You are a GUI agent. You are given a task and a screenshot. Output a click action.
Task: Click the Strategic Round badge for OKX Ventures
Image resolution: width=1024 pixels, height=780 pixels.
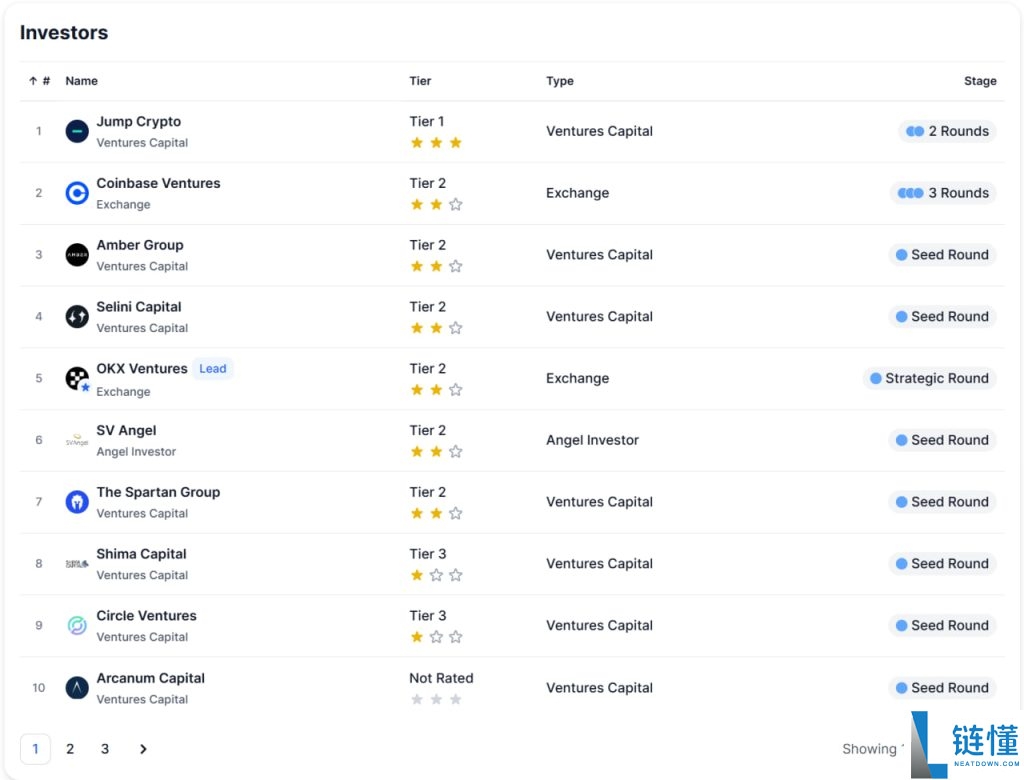(929, 378)
